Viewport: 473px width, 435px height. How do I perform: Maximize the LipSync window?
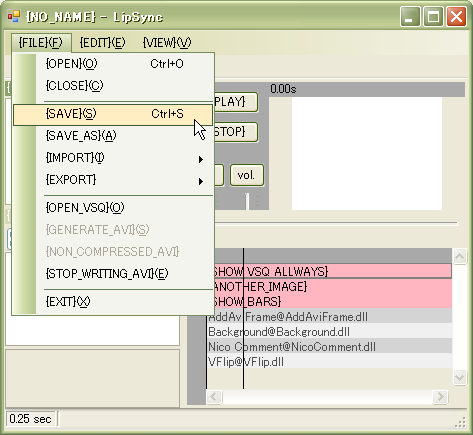(x=433, y=16)
